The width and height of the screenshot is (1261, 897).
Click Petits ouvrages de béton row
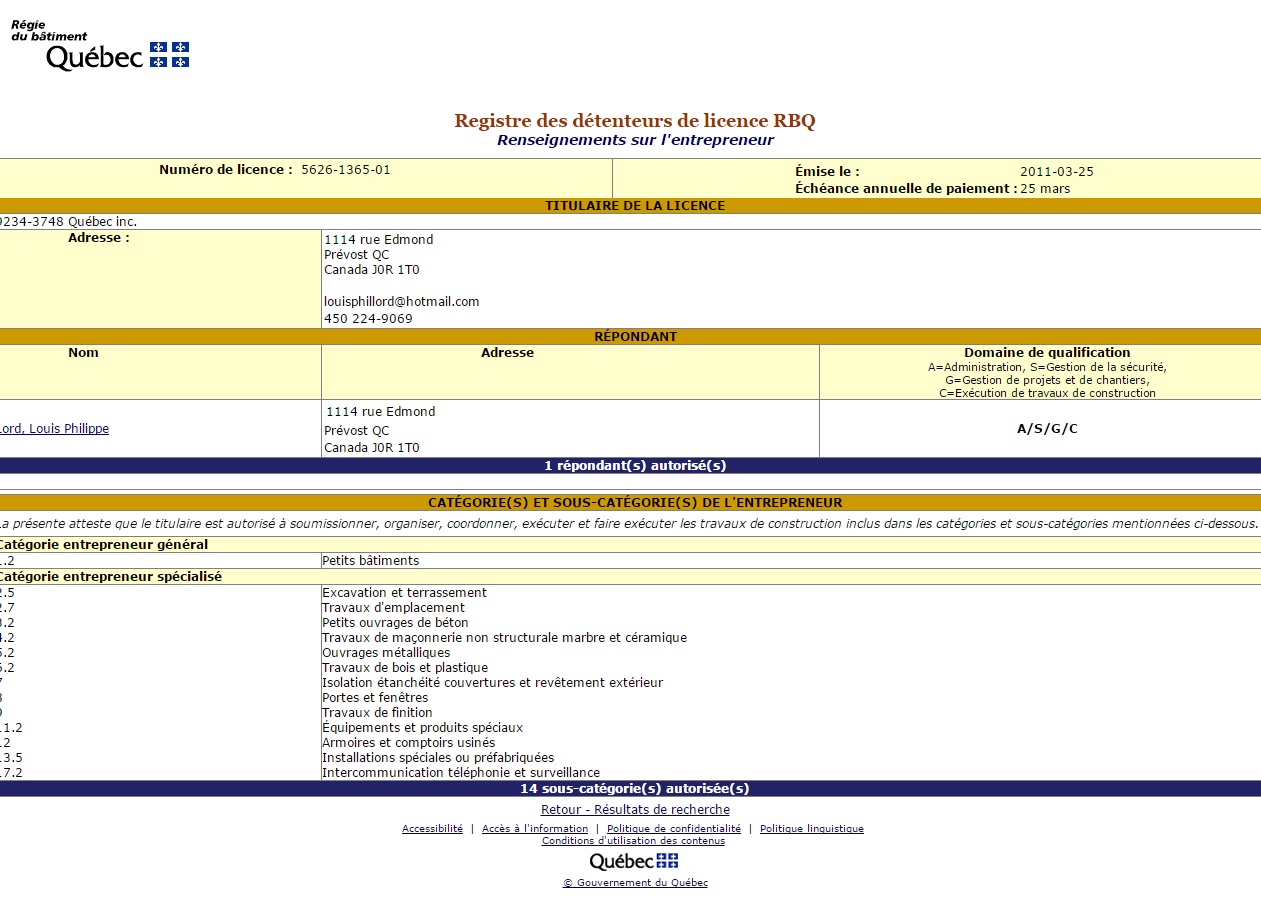pyautogui.click(x=630, y=623)
